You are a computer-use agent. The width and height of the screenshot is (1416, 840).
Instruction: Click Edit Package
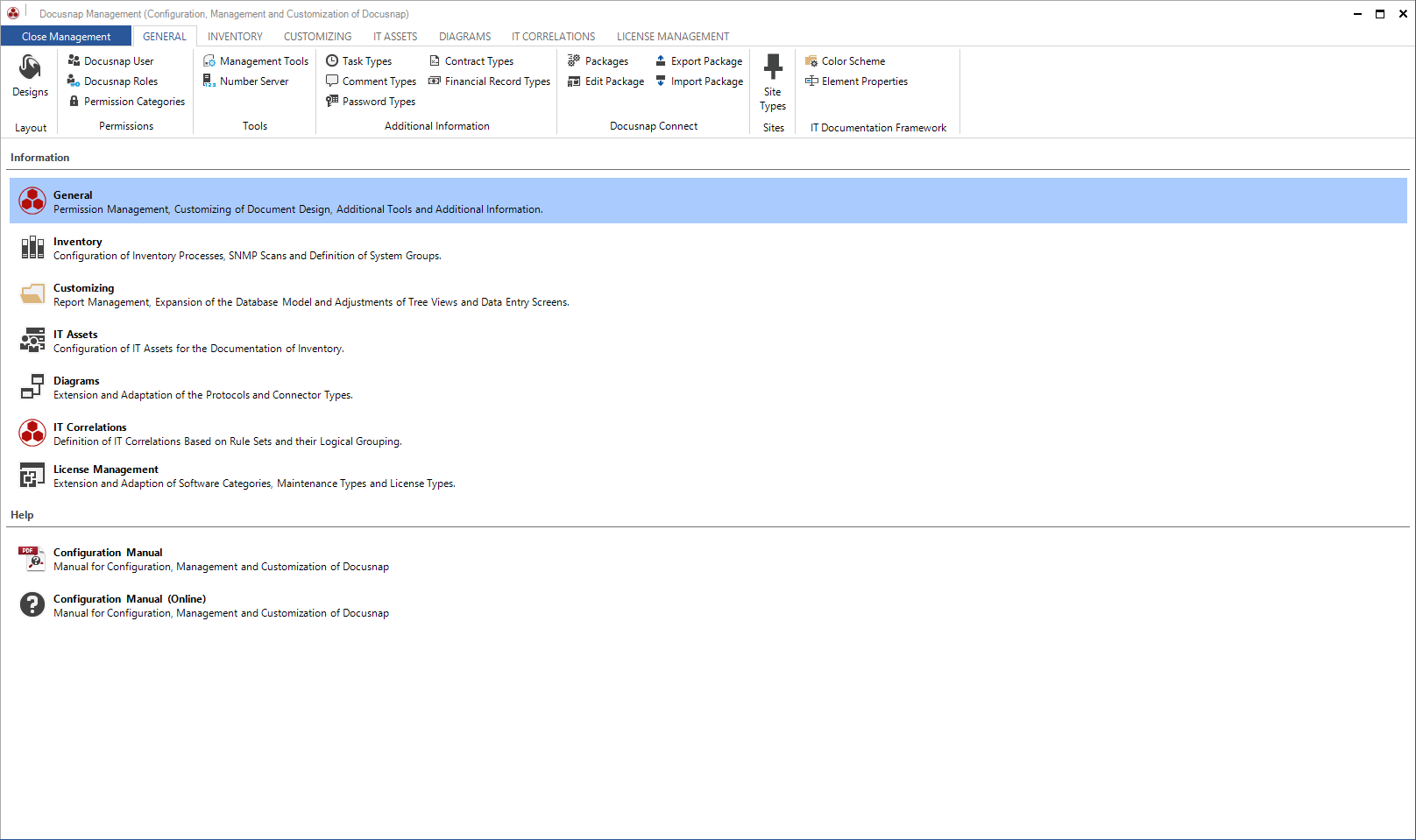coord(605,81)
